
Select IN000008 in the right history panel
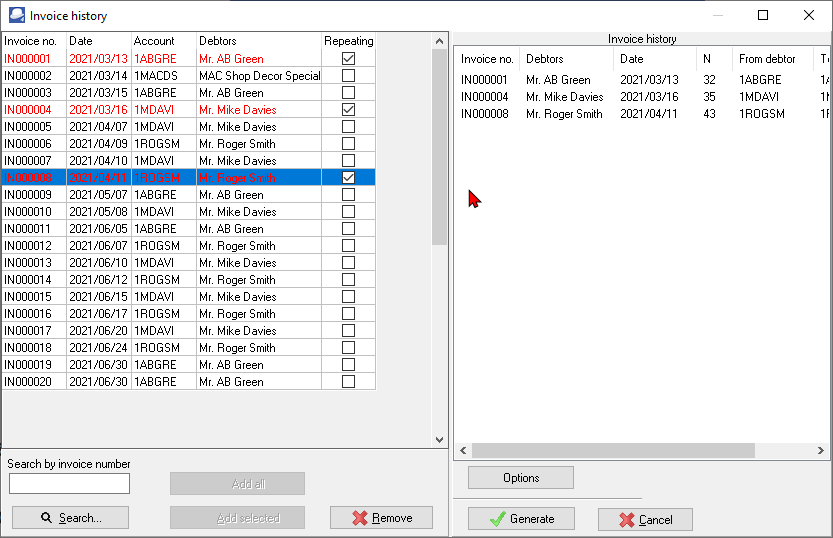pos(484,114)
